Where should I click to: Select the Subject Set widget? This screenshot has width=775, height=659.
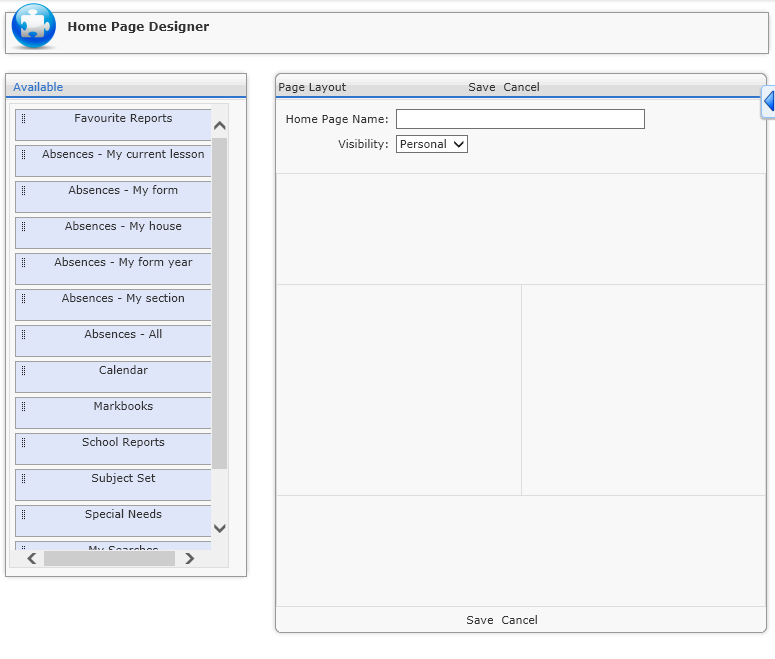point(113,486)
